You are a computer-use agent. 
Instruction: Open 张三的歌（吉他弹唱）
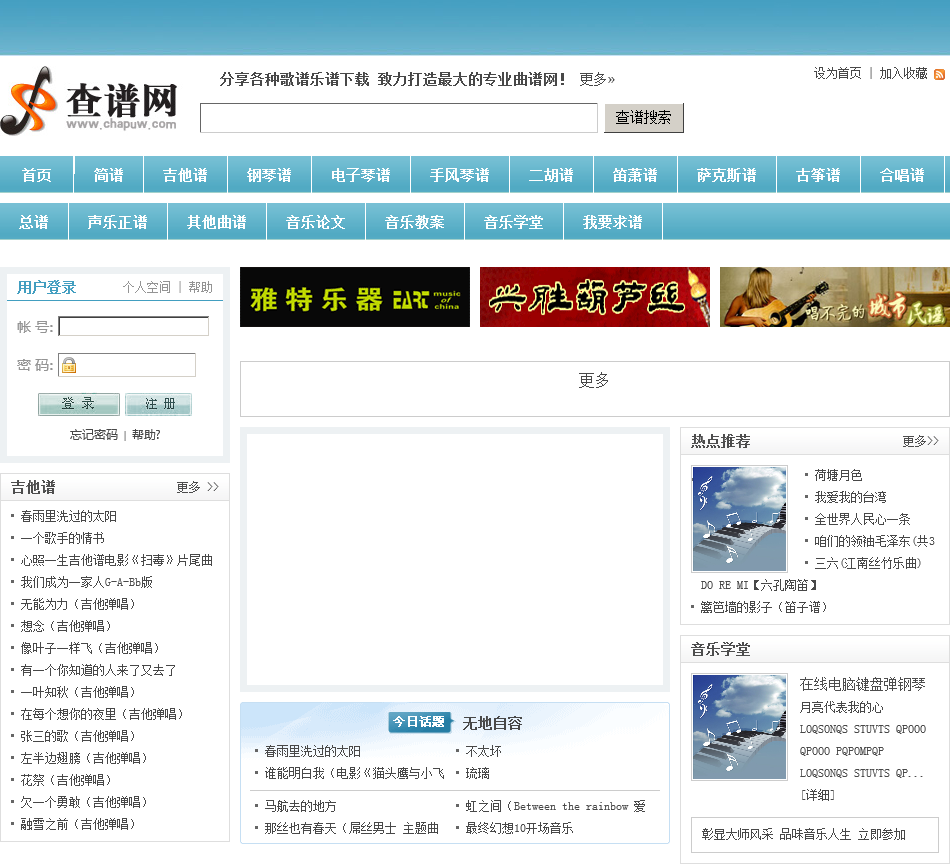81,736
